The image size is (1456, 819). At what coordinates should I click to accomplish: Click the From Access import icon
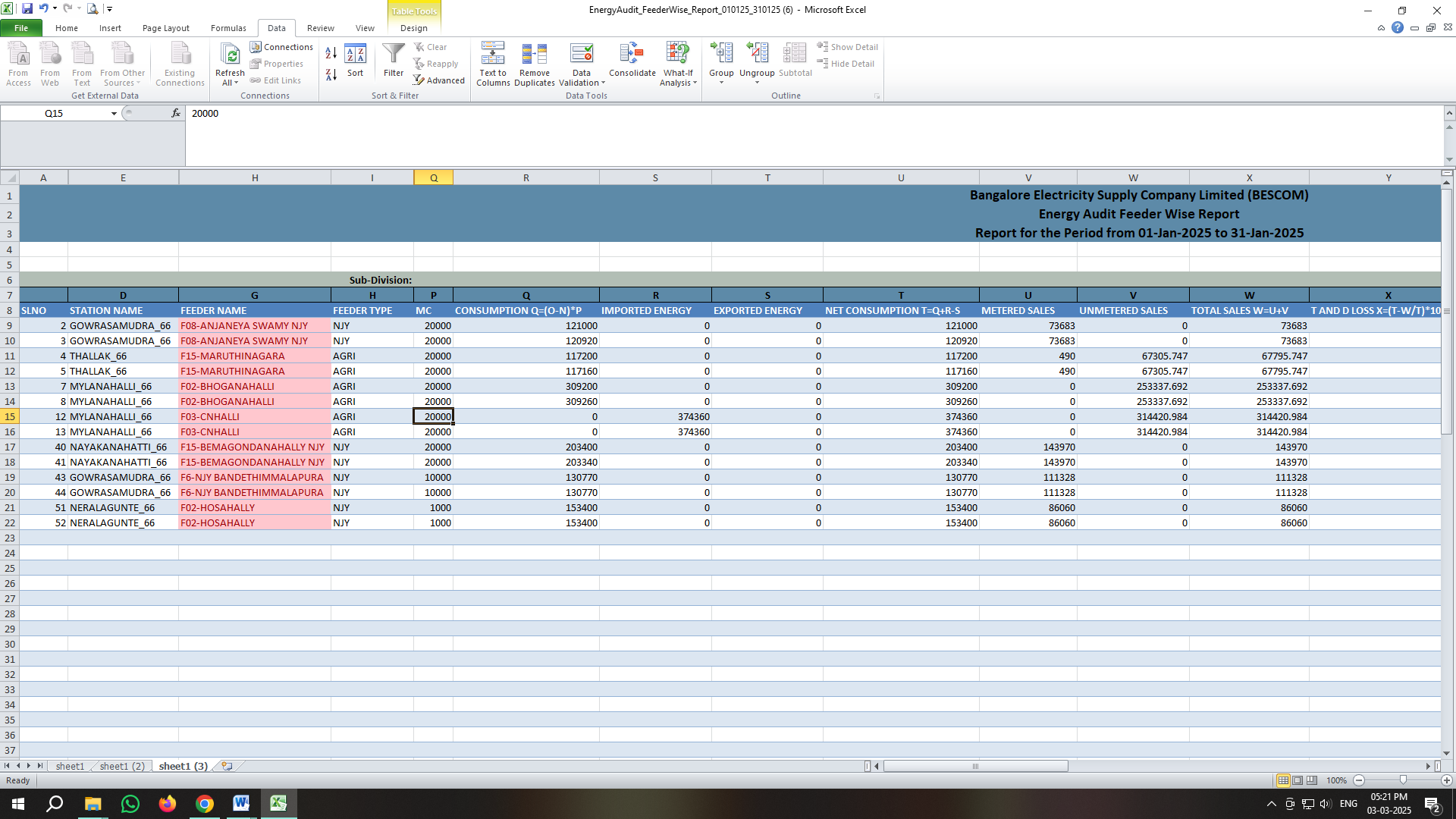[x=18, y=64]
